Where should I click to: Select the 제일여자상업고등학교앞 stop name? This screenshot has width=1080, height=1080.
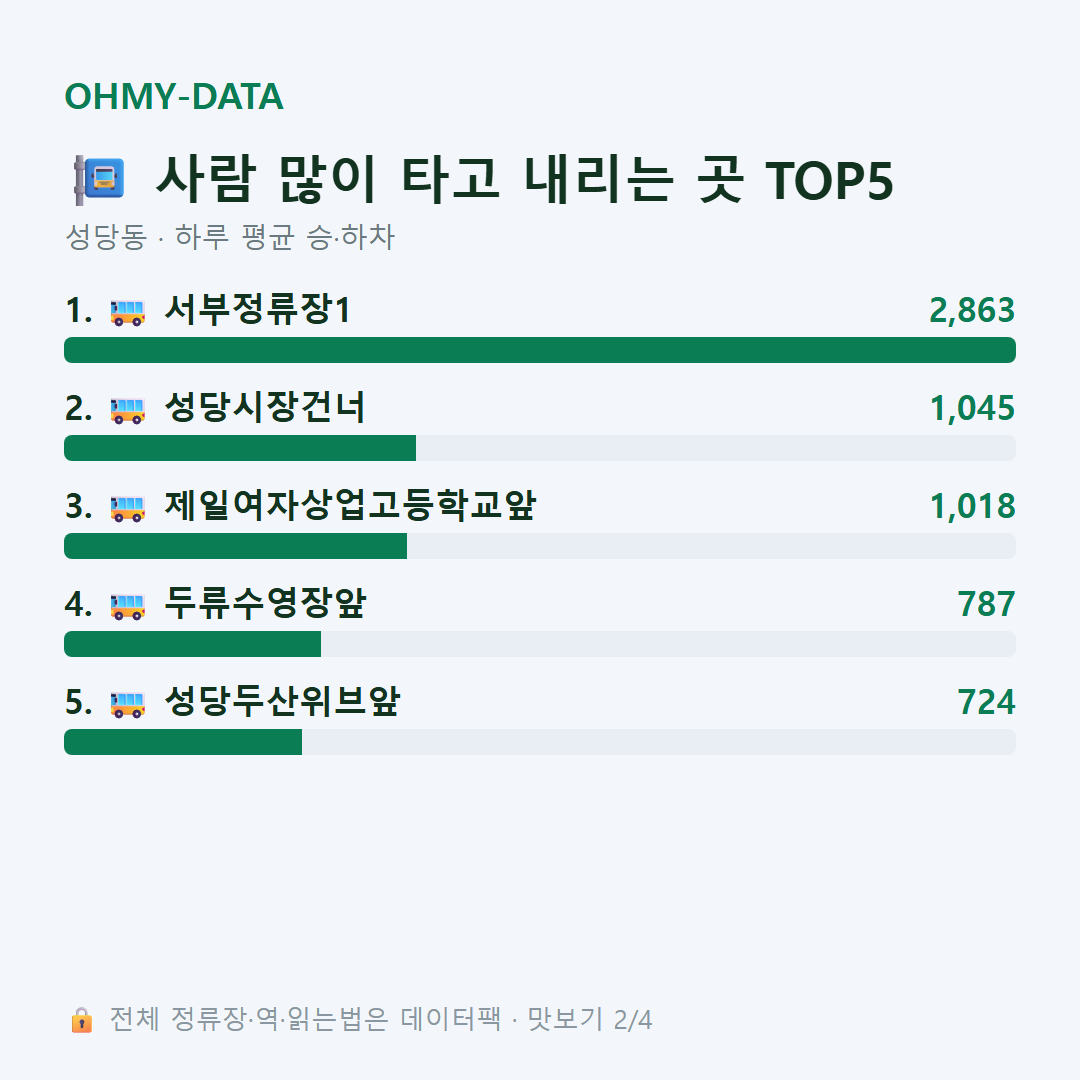[350, 505]
